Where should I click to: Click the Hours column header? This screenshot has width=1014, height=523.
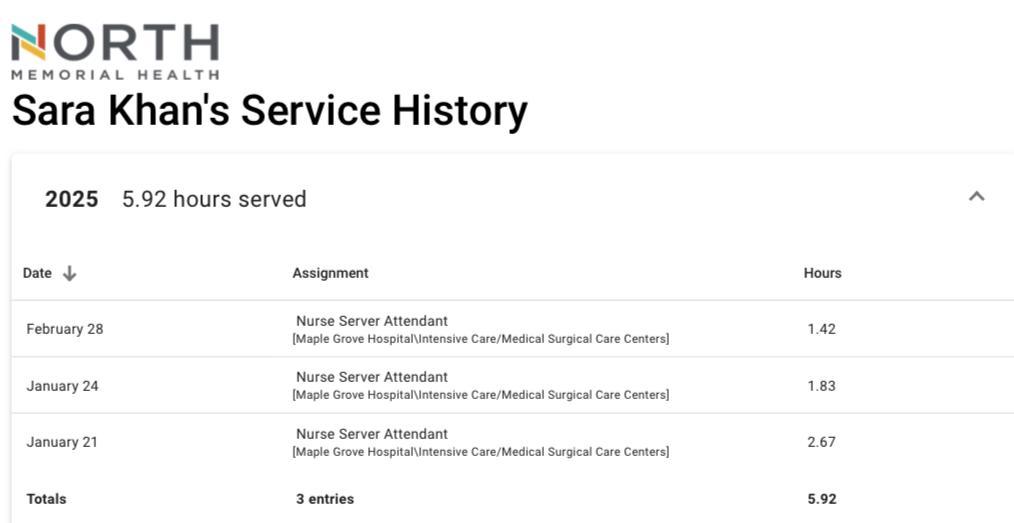point(822,273)
